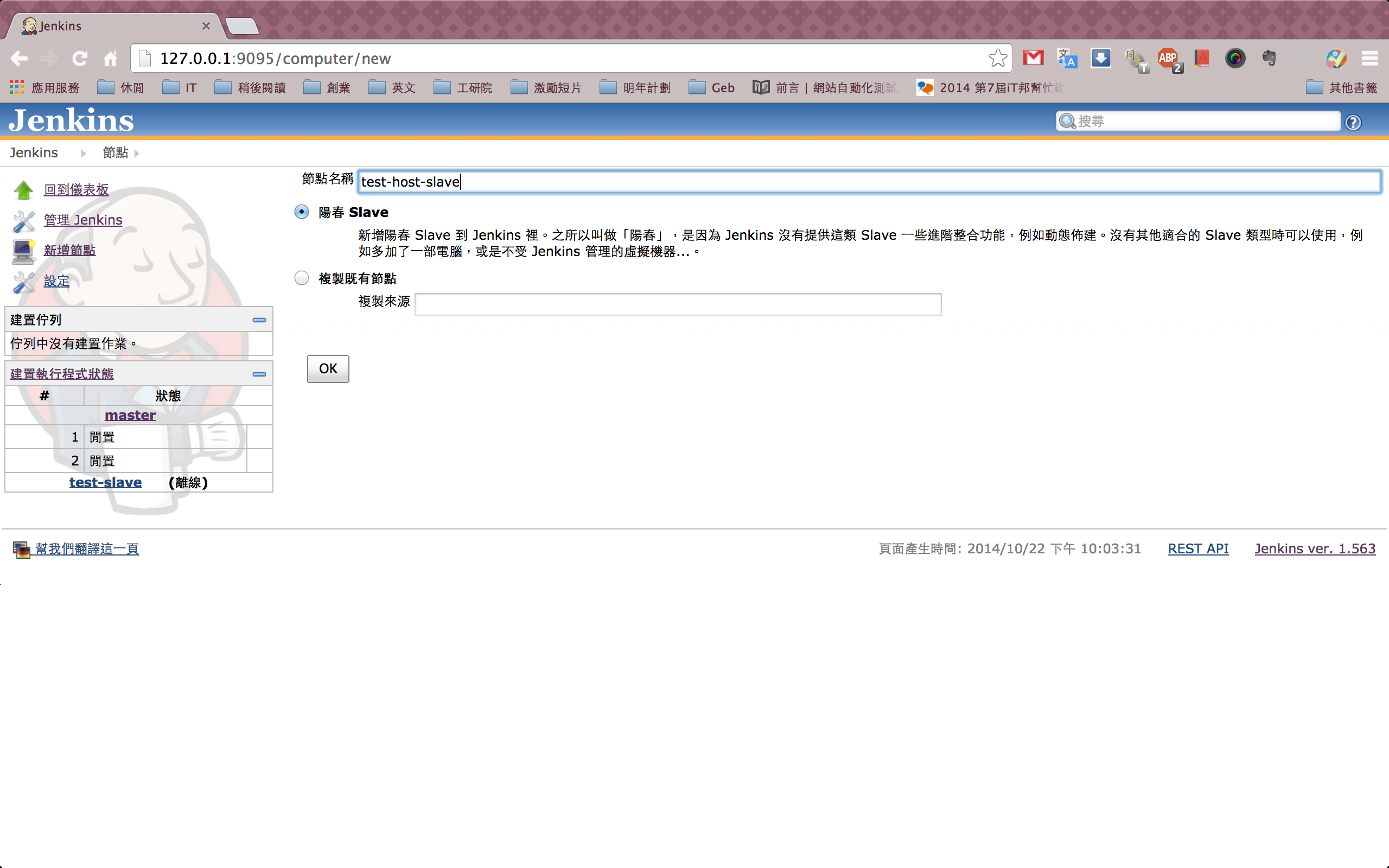Open 應用服務 apps grid icon

click(x=17, y=87)
